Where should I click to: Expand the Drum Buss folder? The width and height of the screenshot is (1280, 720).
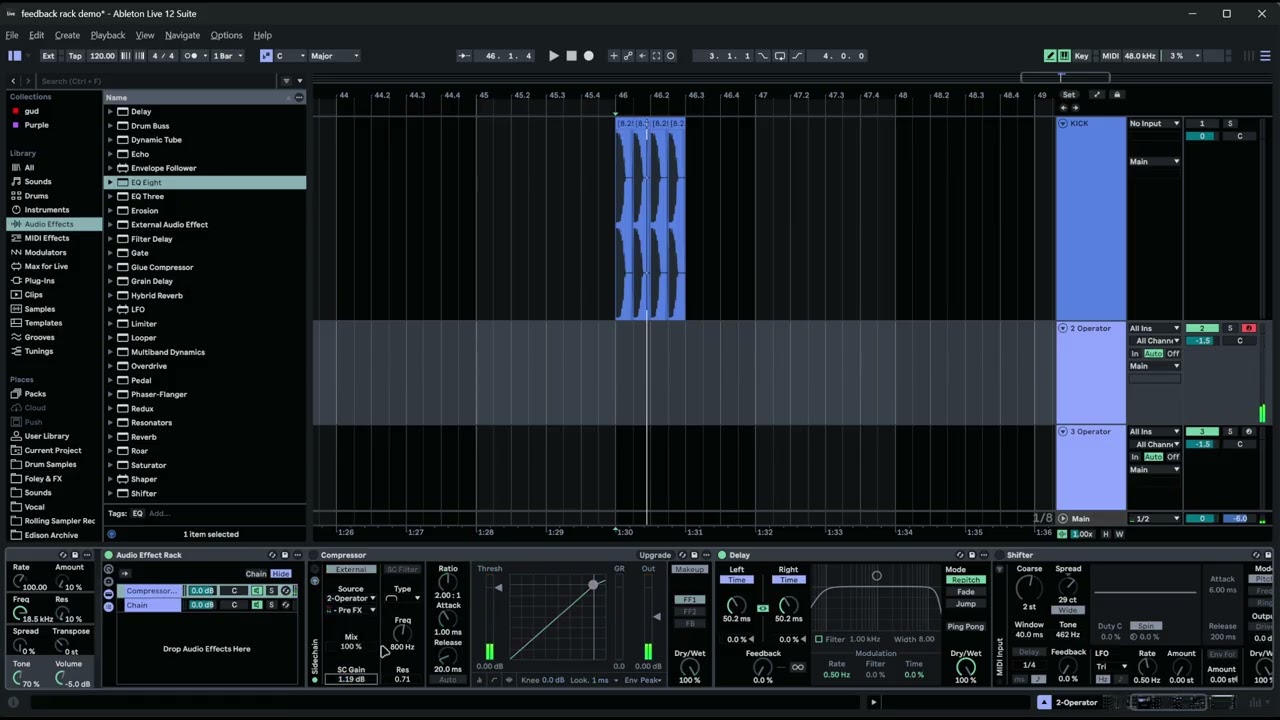click(110, 126)
